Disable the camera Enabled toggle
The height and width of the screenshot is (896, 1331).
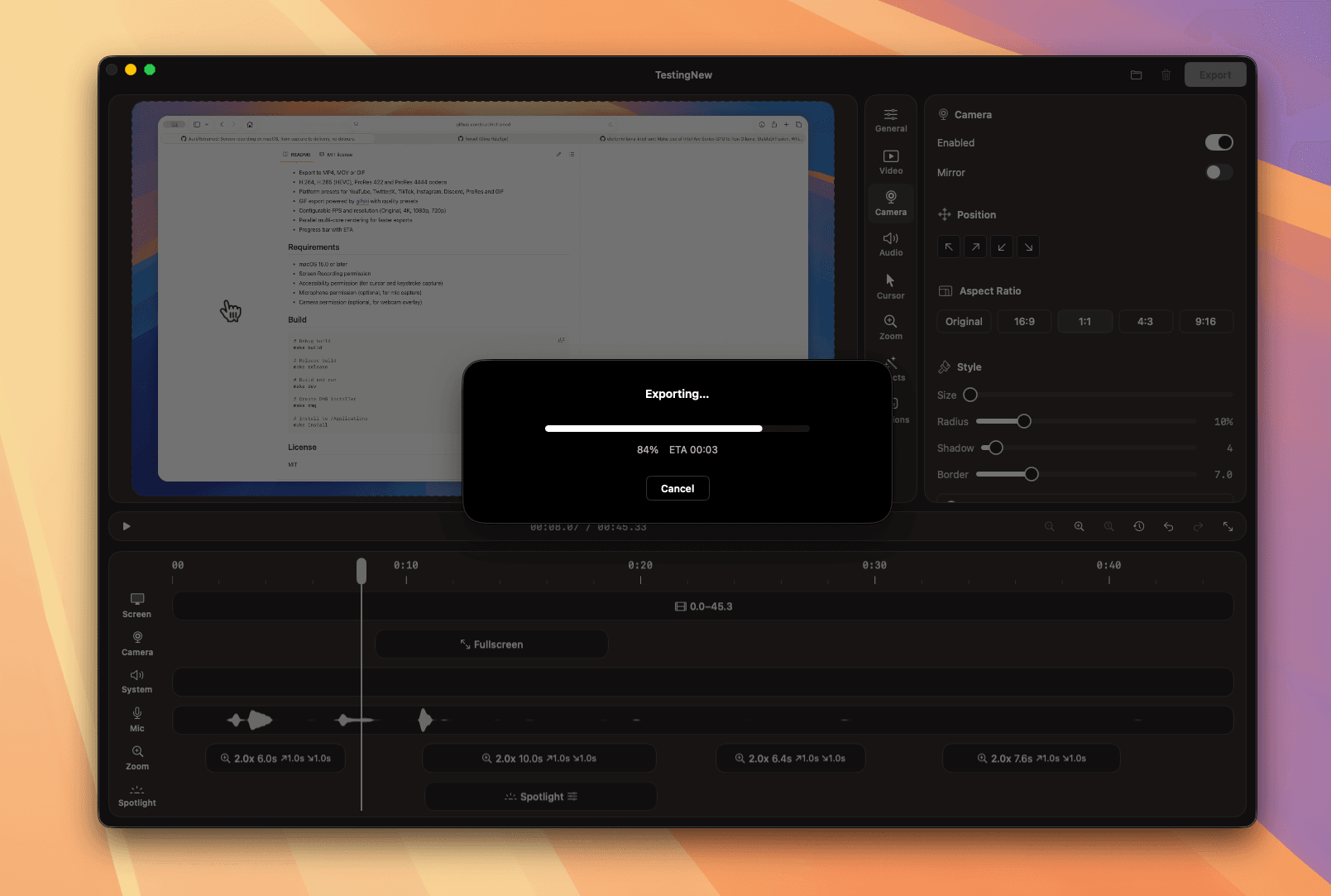(x=1218, y=142)
